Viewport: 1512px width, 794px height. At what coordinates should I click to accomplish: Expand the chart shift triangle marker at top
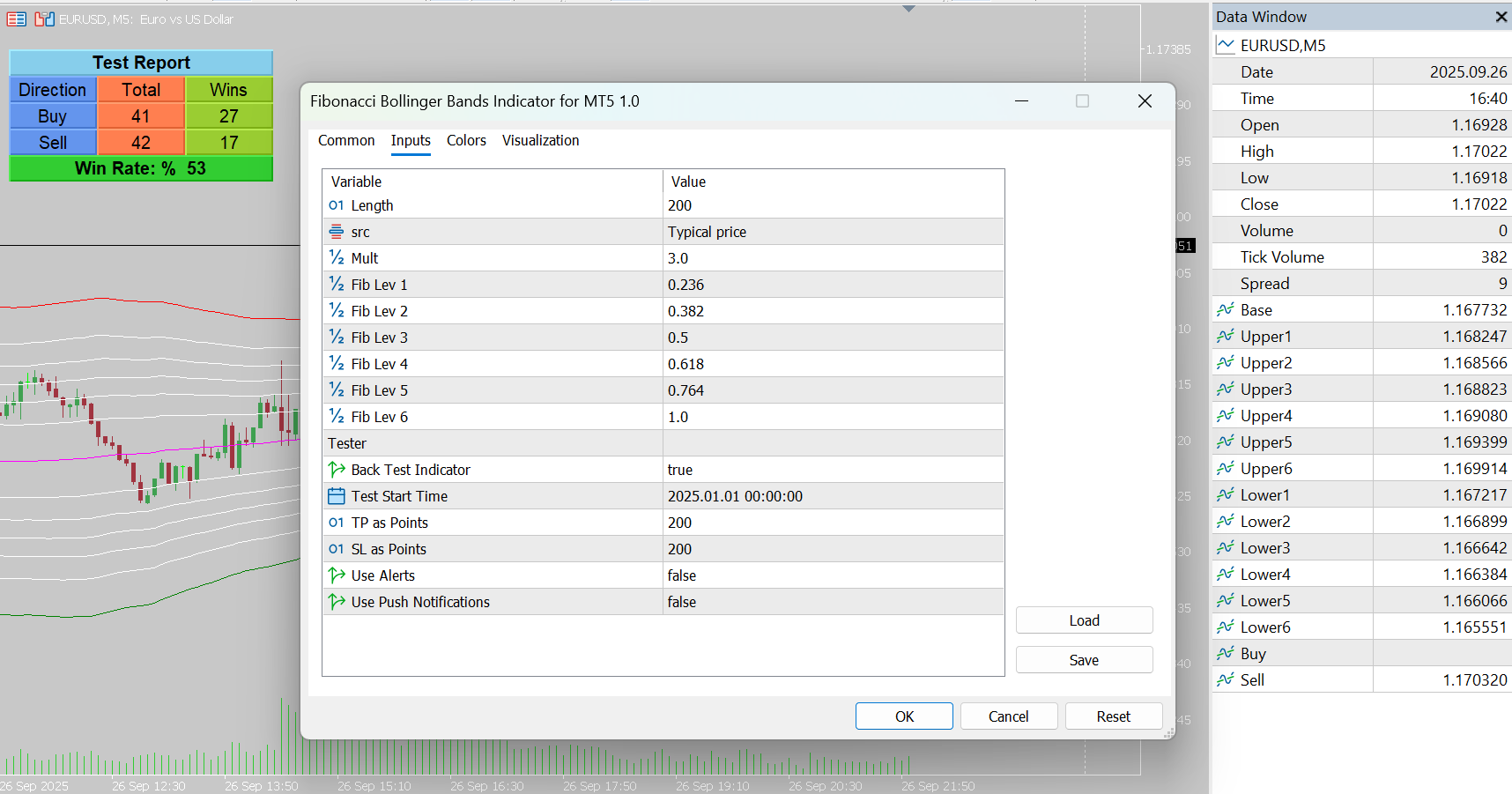(909, 9)
